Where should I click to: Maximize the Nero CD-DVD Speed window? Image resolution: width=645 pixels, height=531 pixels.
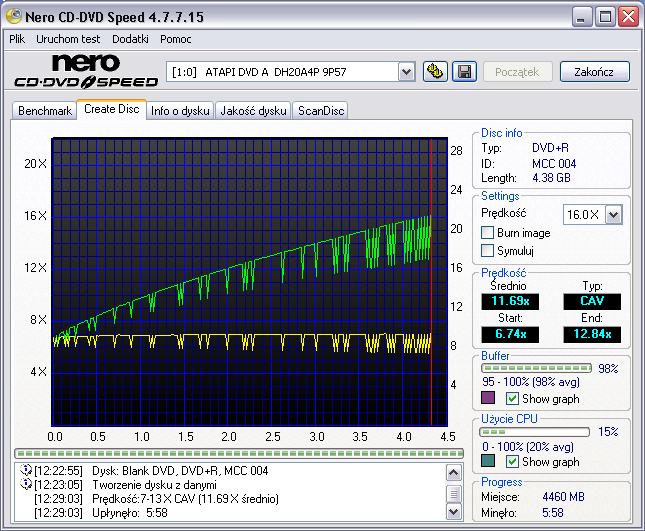click(605, 17)
